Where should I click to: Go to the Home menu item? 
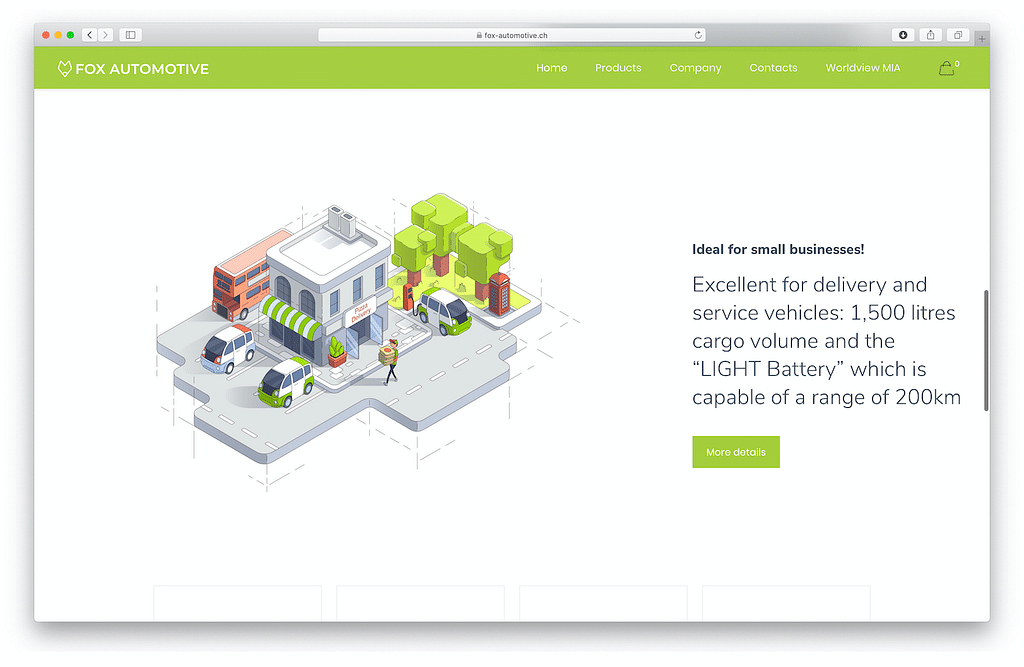[551, 68]
